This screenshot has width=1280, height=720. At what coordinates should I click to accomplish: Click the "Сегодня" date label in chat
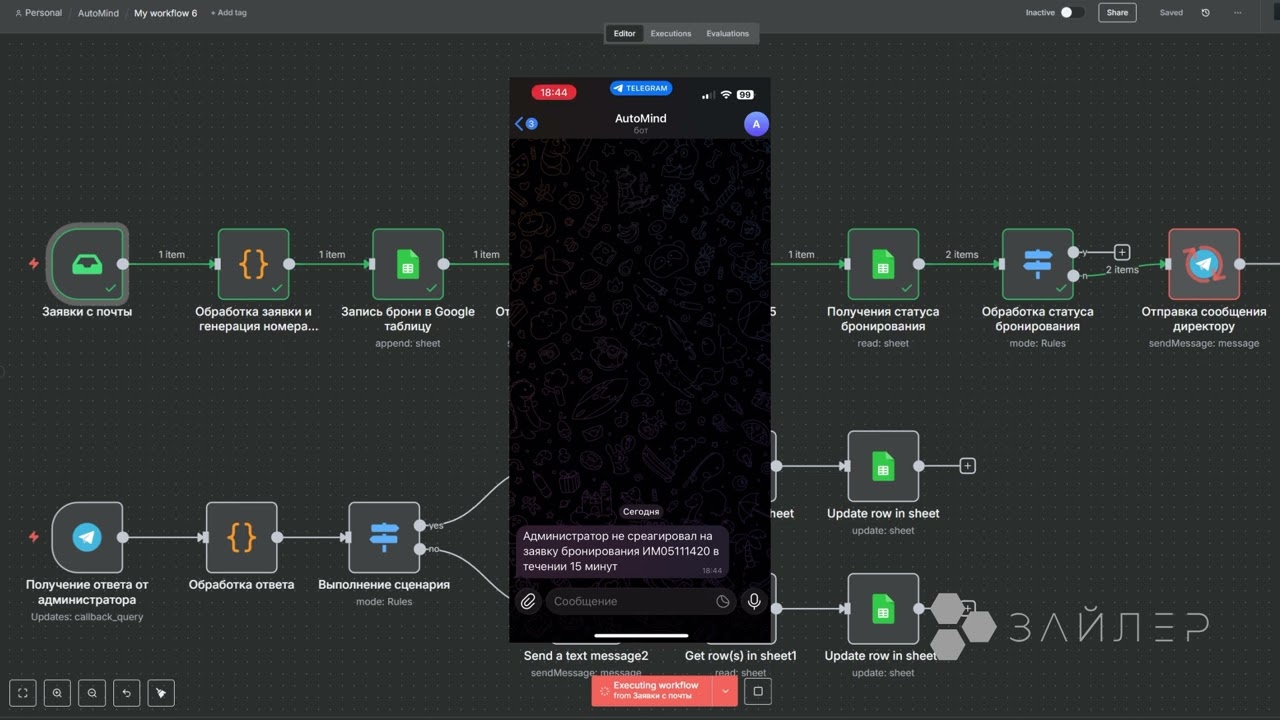(x=641, y=511)
